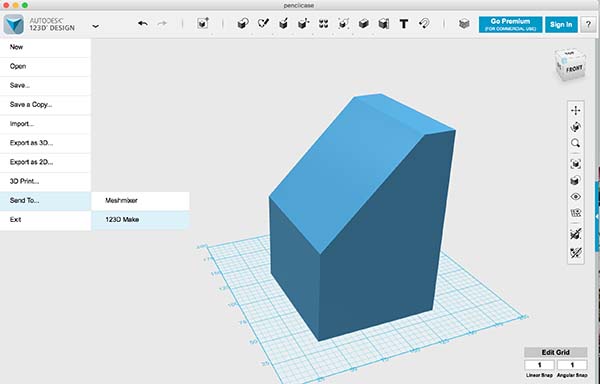Click the FRONT face of view cube
Screen dimensions: 600x384
(574, 70)
